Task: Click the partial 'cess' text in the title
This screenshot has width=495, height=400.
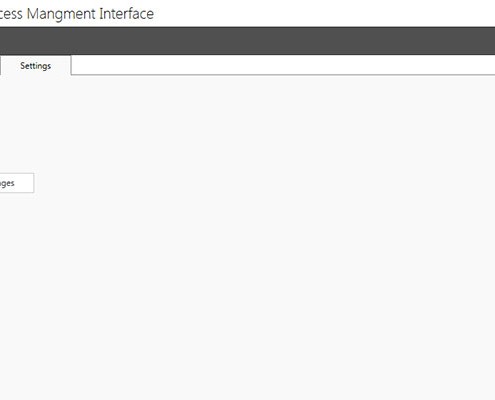Action: (11, 14)
